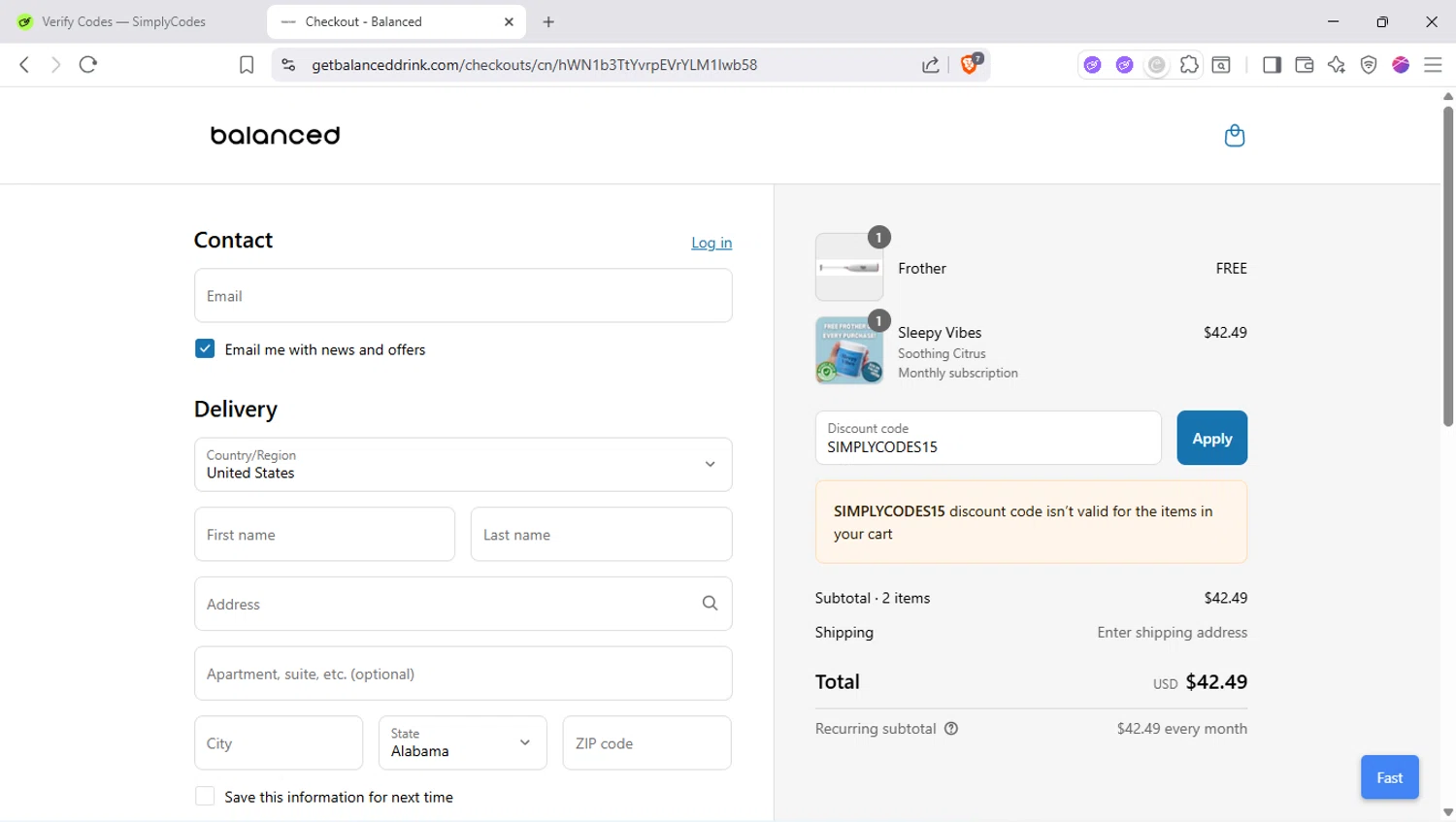Click the Address input field
The width and height of the screenshot is (1456, 822).
[463, 604]
